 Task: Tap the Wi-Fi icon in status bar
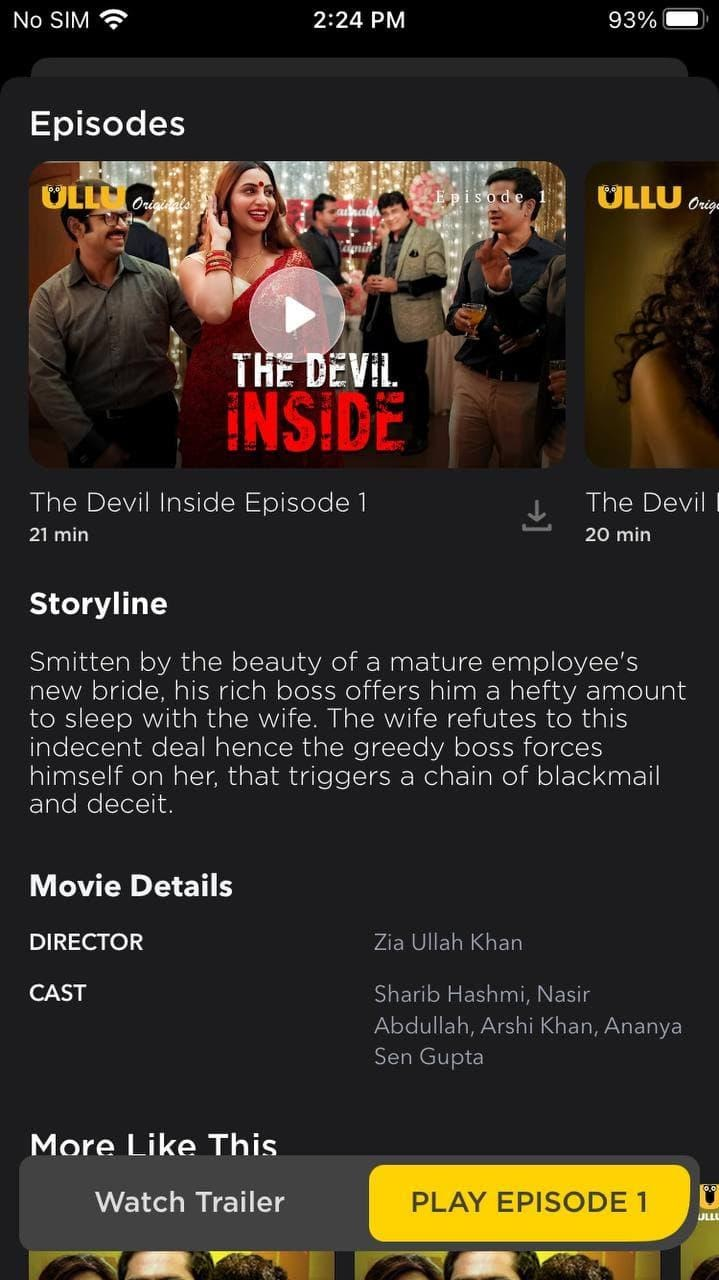[x=115, y=19]
